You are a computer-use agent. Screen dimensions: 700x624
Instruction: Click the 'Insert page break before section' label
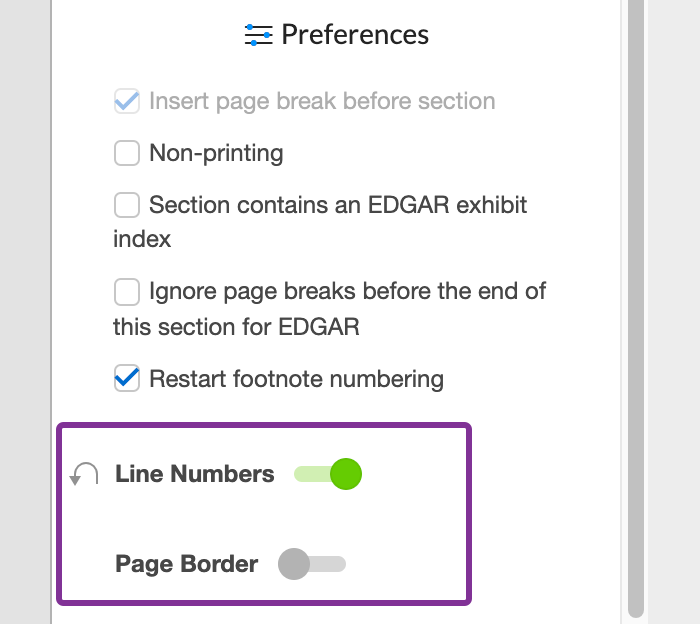point(322,101)
